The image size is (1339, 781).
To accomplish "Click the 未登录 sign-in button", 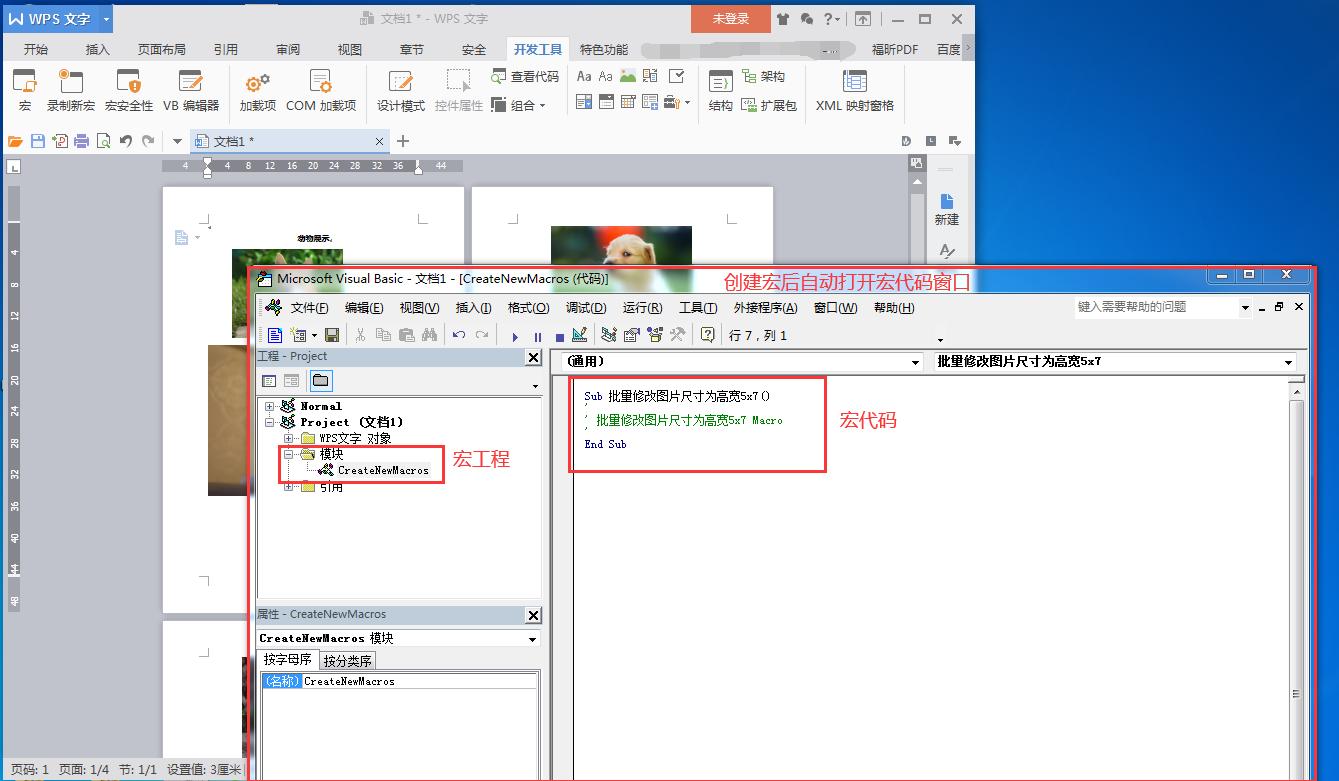I will point(731,19).
